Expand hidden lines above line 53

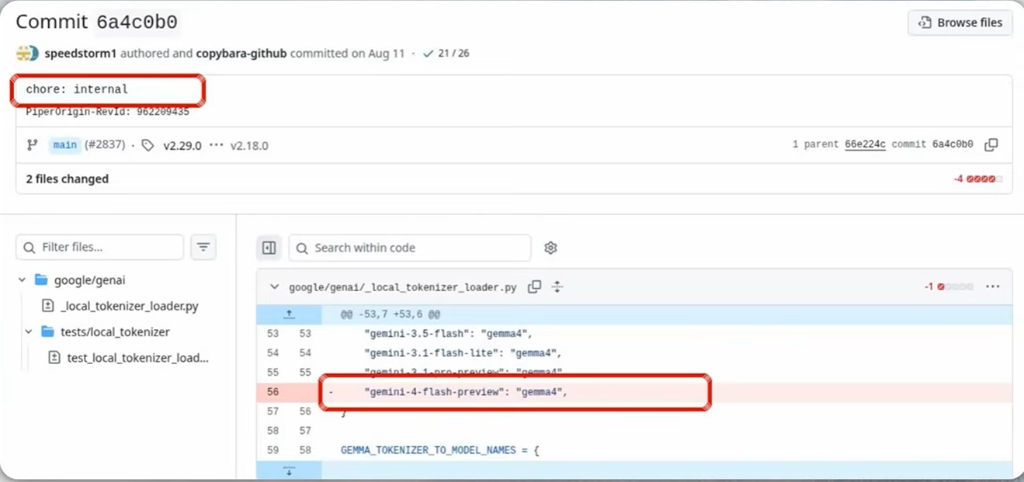coord(289,315)
